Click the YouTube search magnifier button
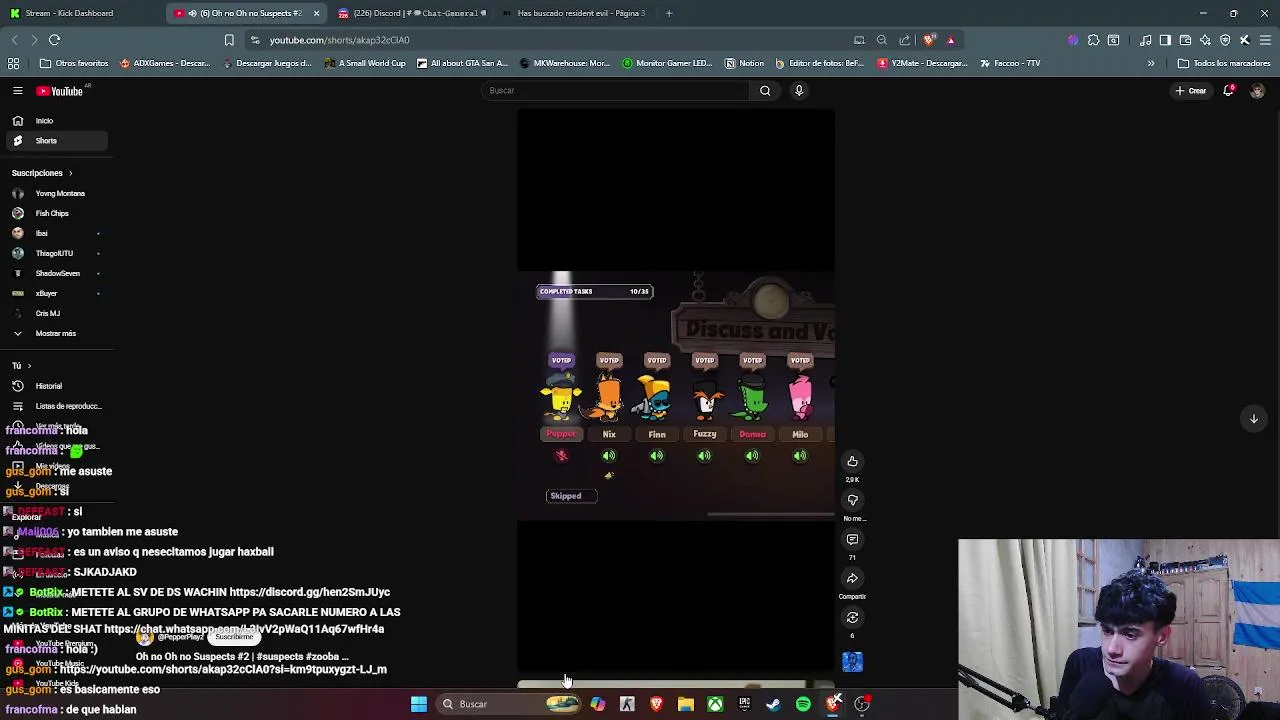 tap(765, 91)
